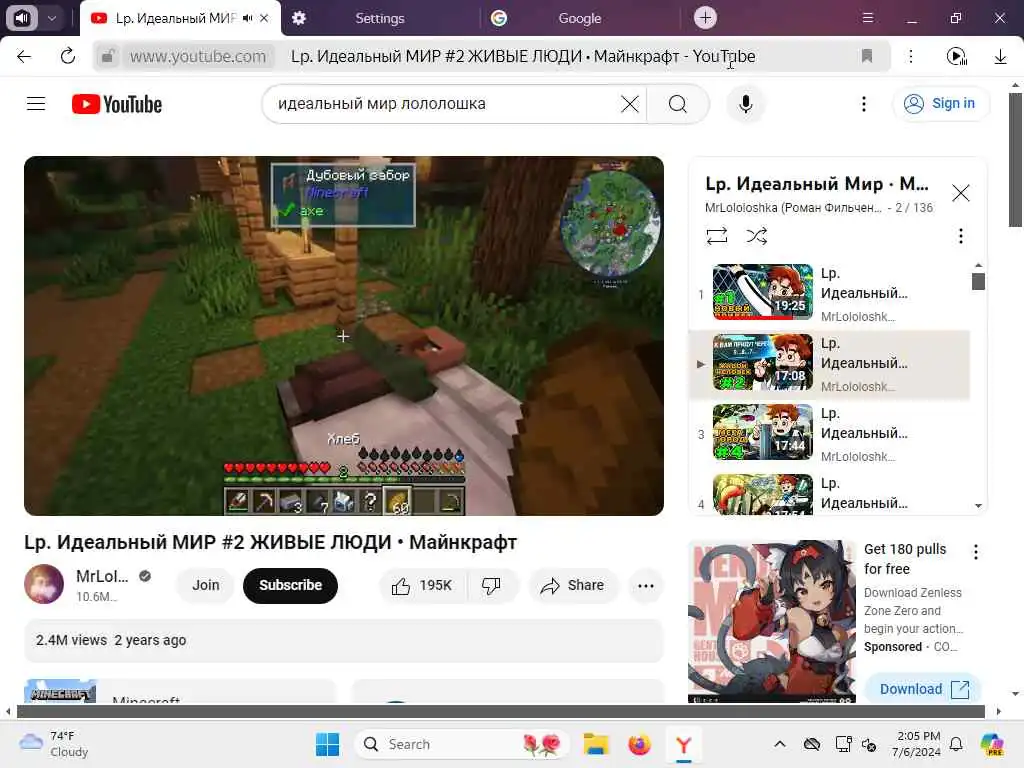Select currently playing 17:08 playlist video

coord(829,364)
